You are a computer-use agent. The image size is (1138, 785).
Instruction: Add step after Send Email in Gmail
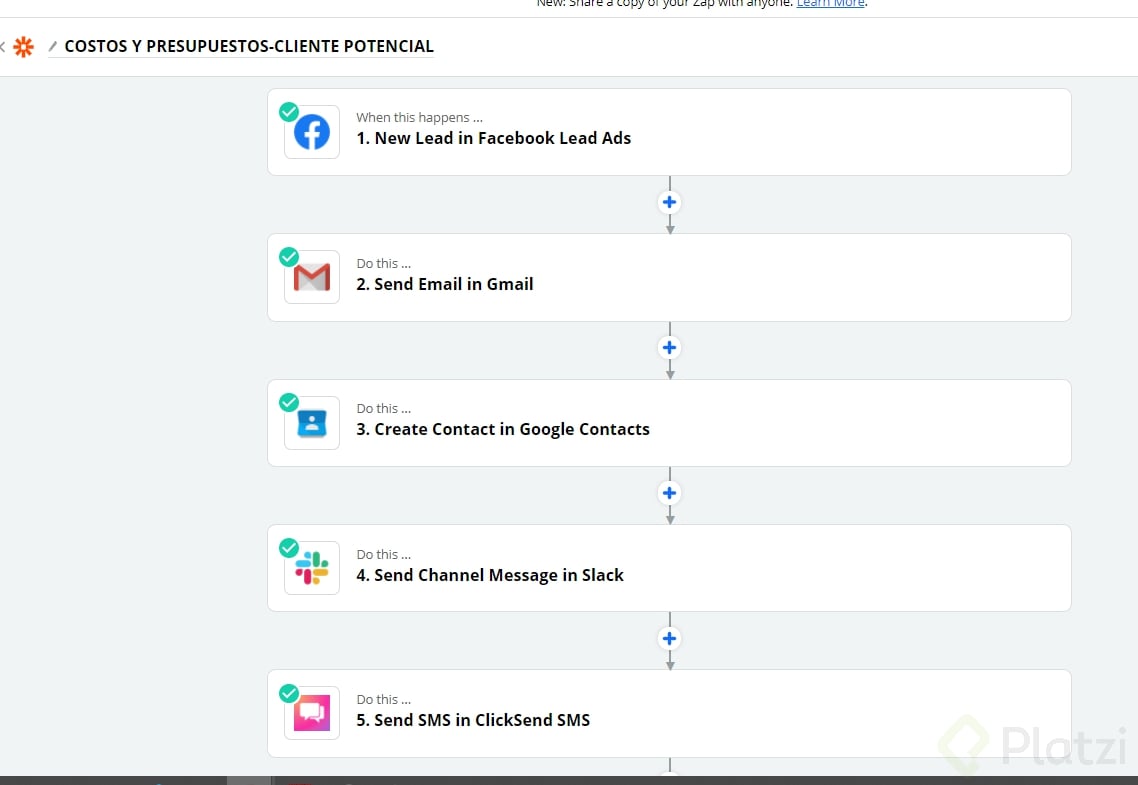(x=670, y=348)
